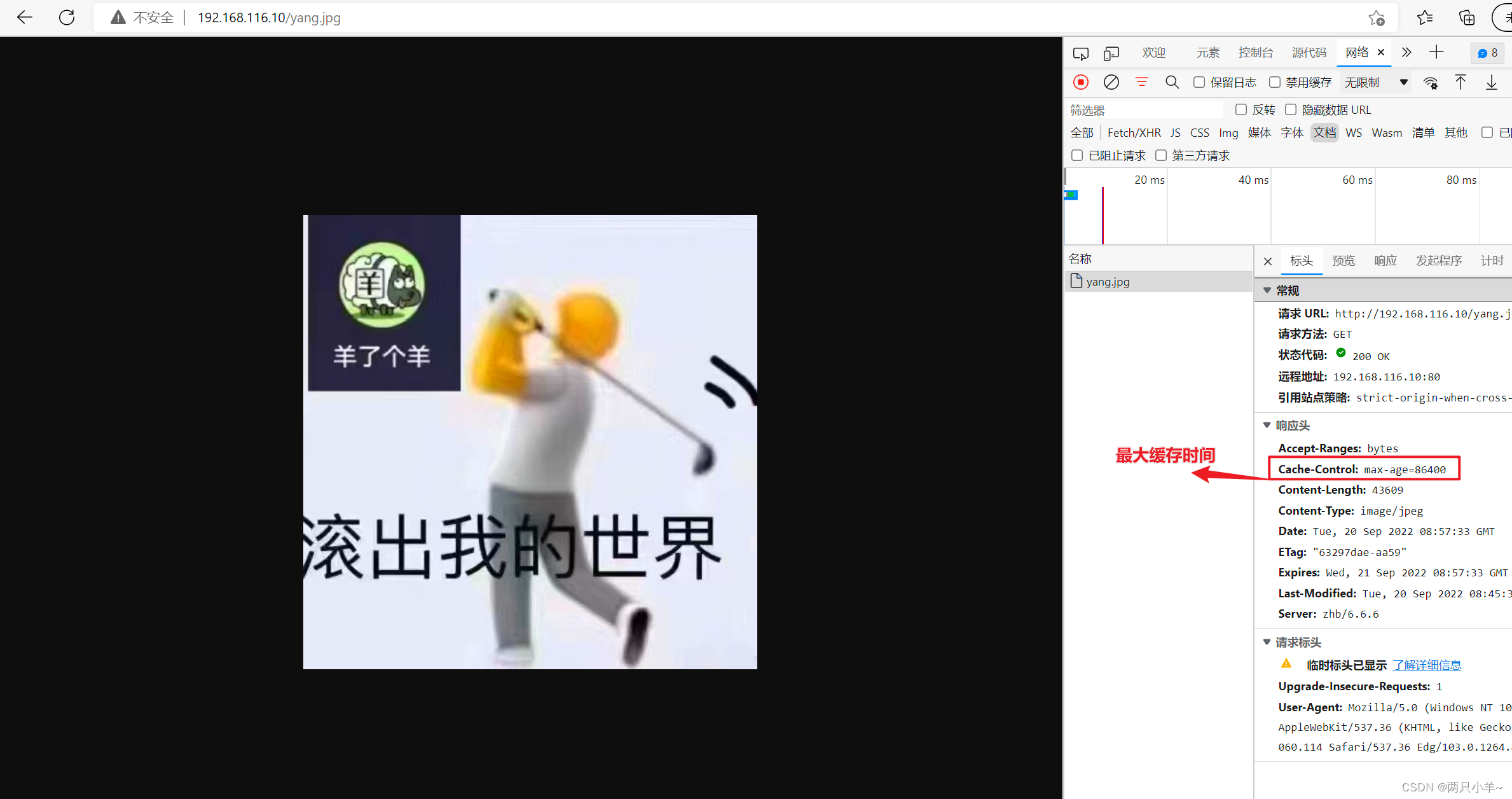Screen dimensions: 1512x799
Task: Select the Img filter type button
Action: [1228, 132]
